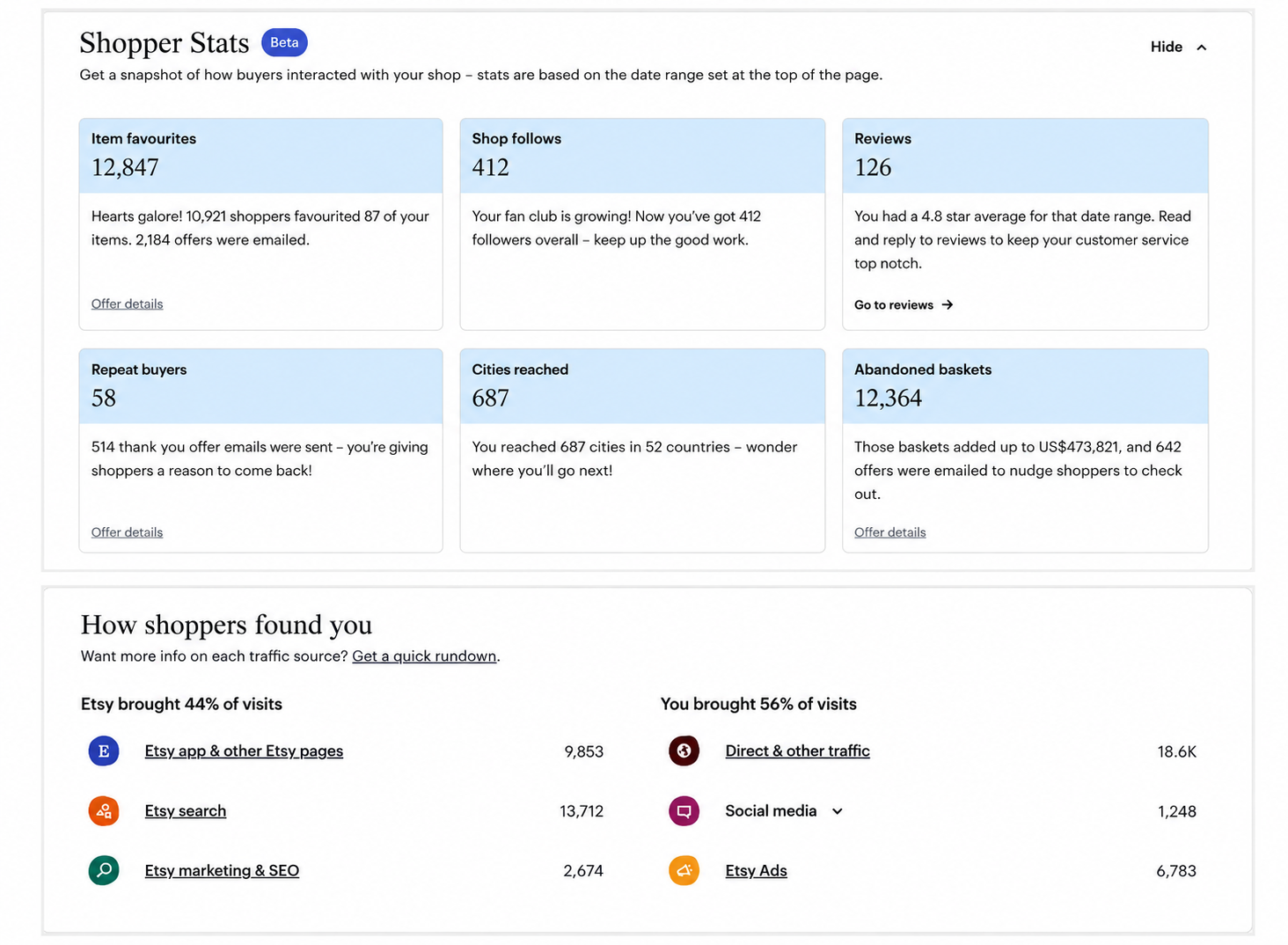Click the Etsy Ads megaphone icon
Viewport: 1288px width, 945px height.
point(684,870)
